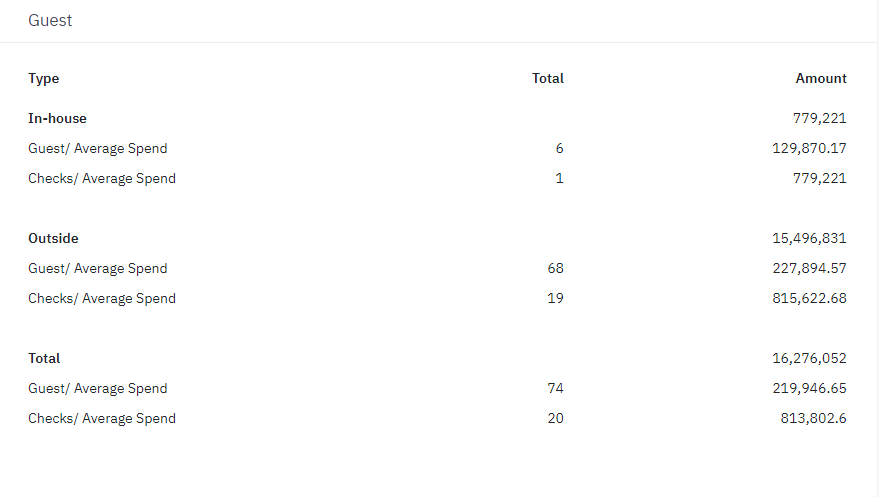Click the Outside checks count 19
Viewport: 879px width, 497px height.
click(555, 298)
